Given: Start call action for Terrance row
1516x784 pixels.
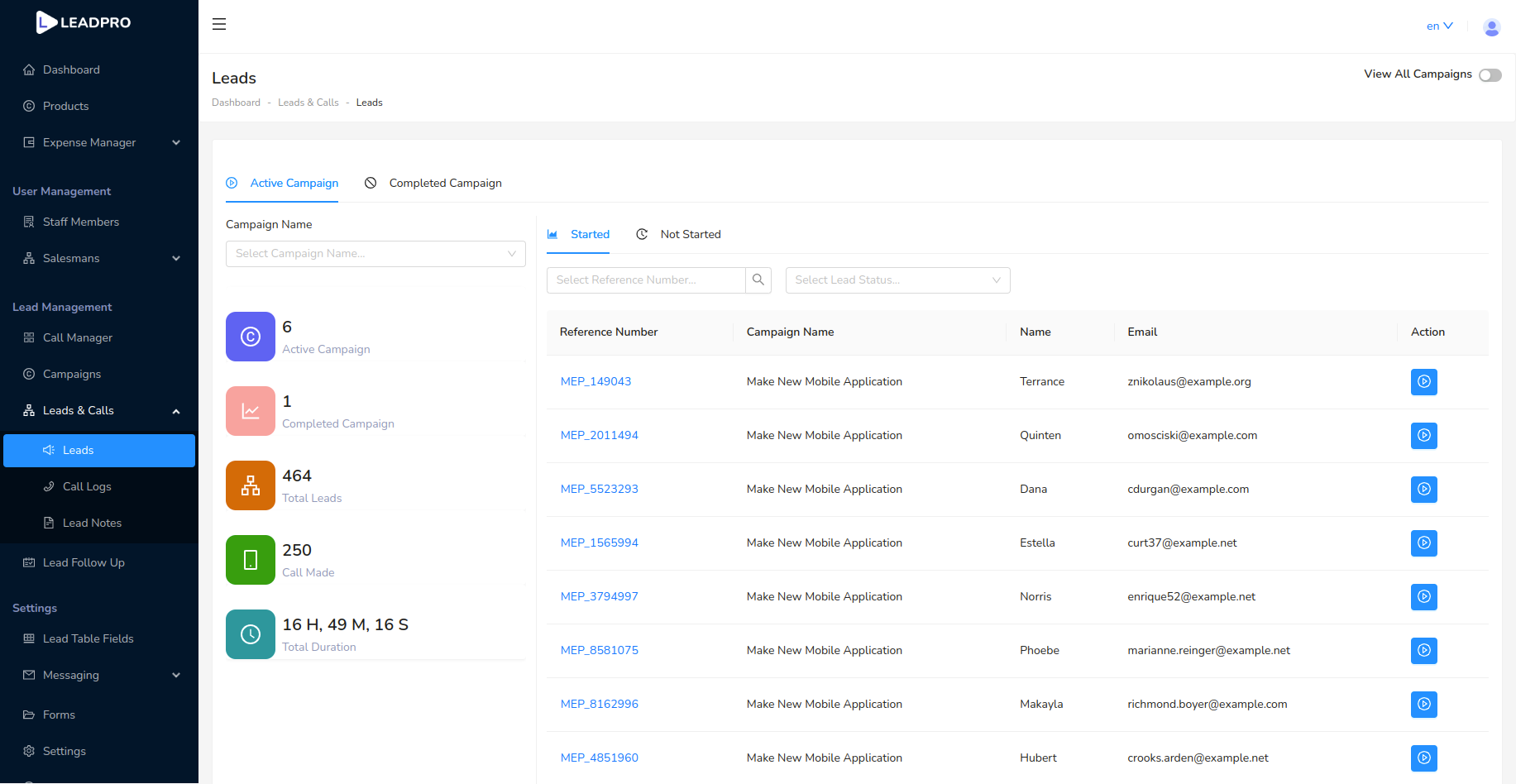Looking at the screenshot, I should click(1423, 382).
